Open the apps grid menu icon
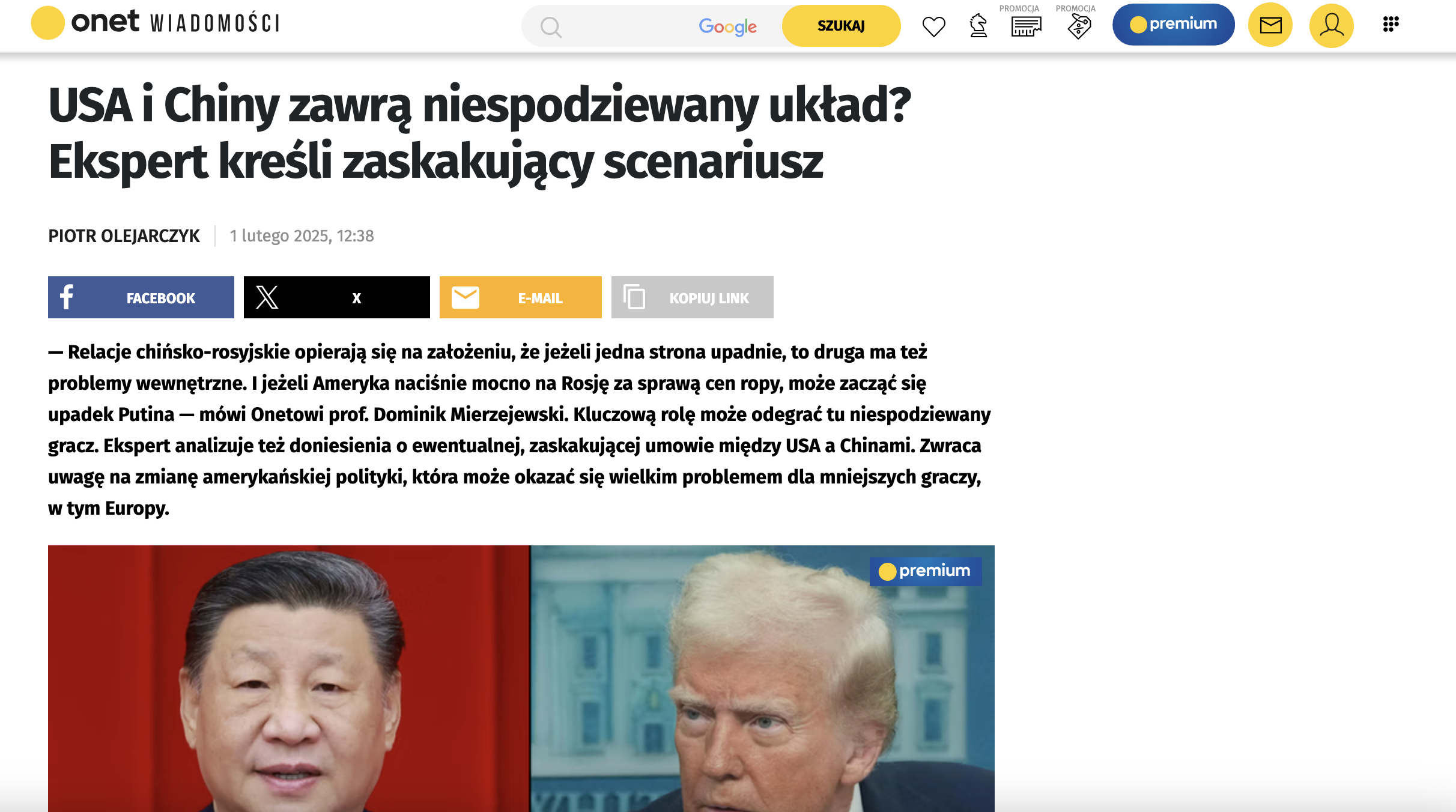The image size is (1456, 812). click(x=1391, y=25)
